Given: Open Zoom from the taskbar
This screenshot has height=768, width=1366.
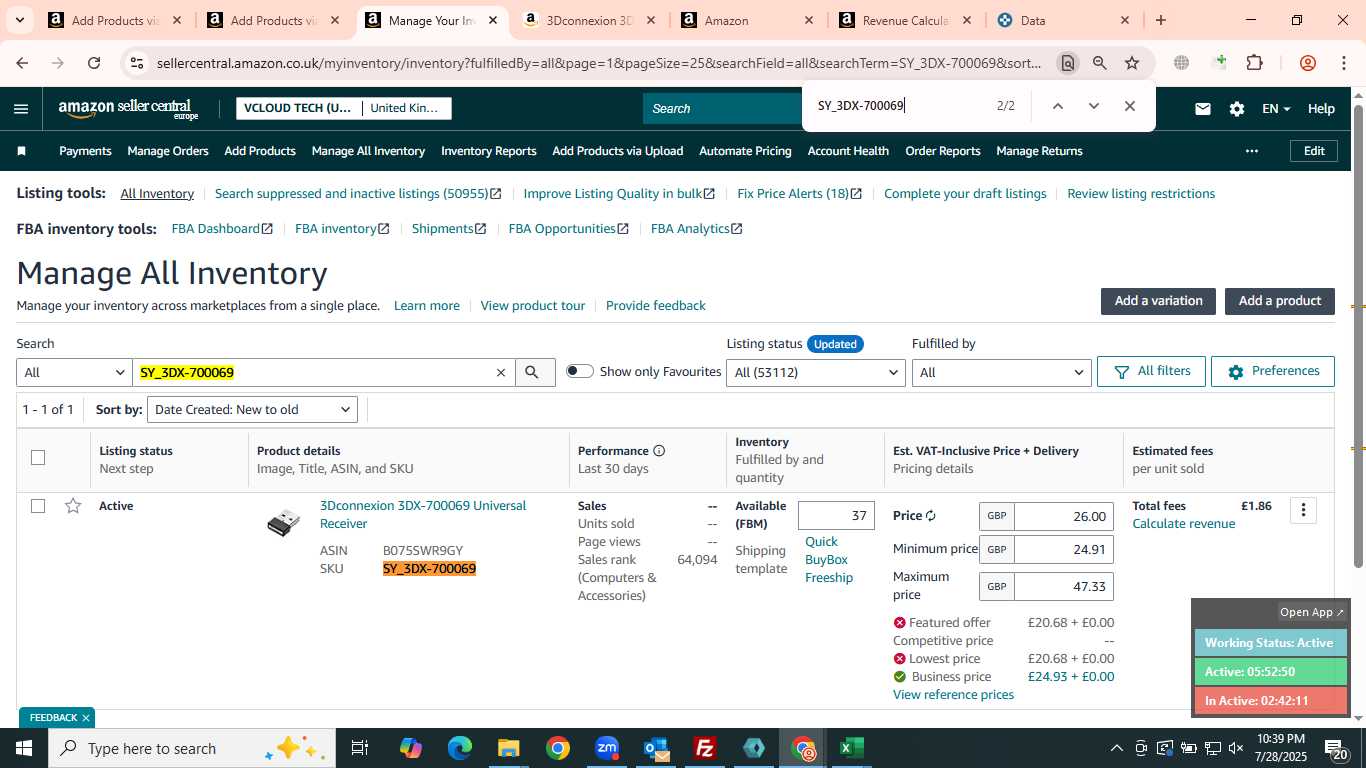Looking at the screenshot, I should [607, 748].
